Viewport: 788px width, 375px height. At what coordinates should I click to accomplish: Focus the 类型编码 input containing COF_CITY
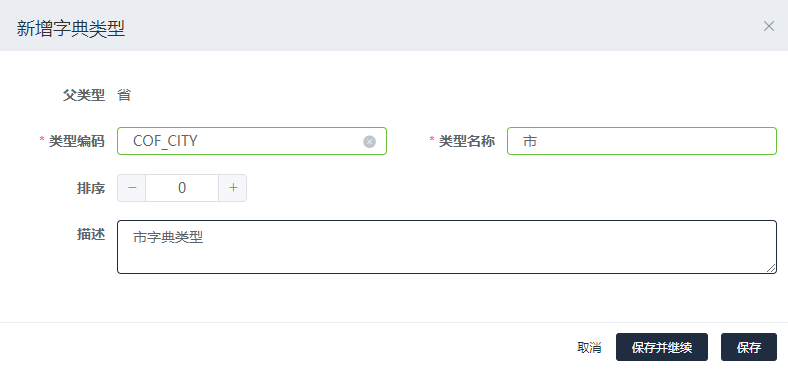click(252, 141)
